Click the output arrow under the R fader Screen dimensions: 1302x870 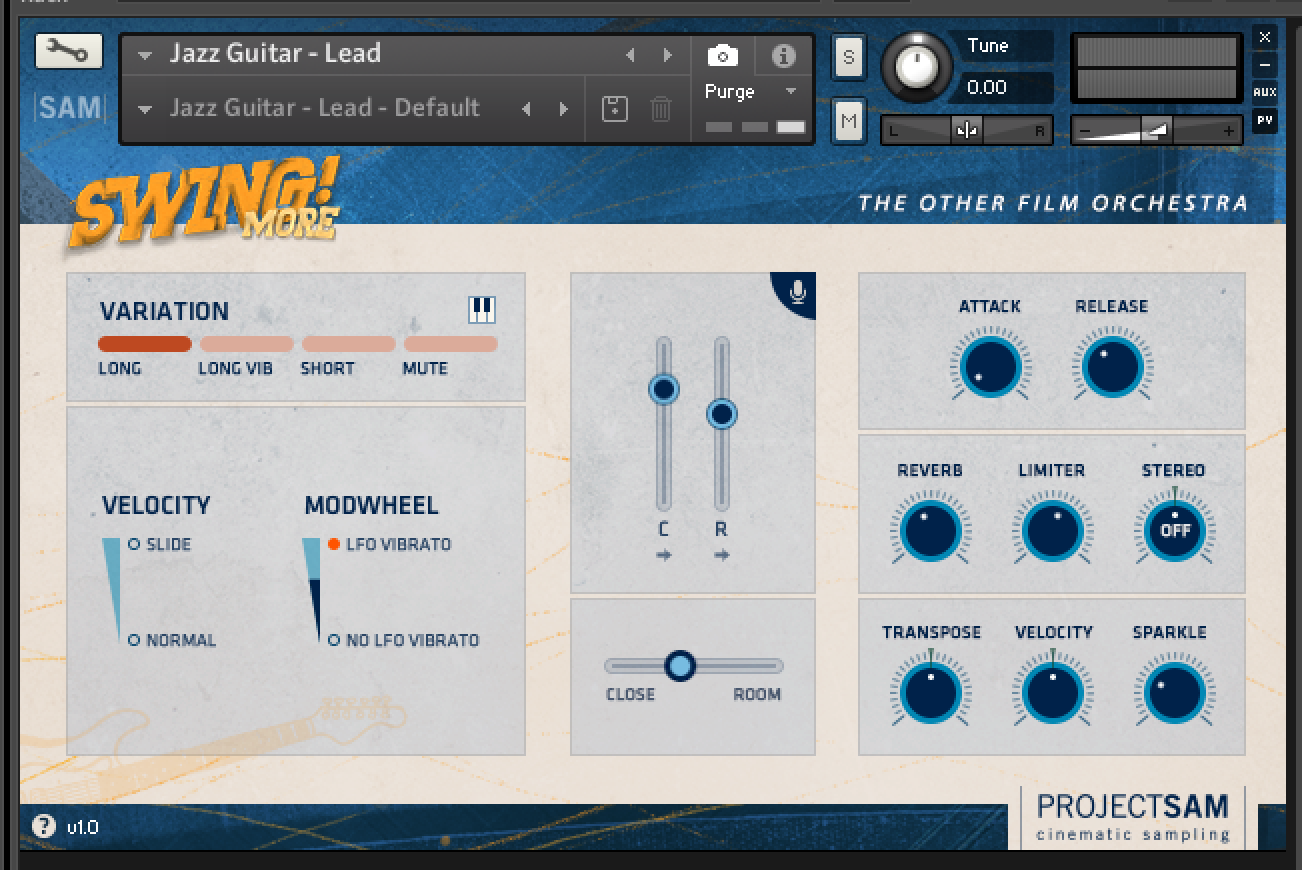point(722,555)
